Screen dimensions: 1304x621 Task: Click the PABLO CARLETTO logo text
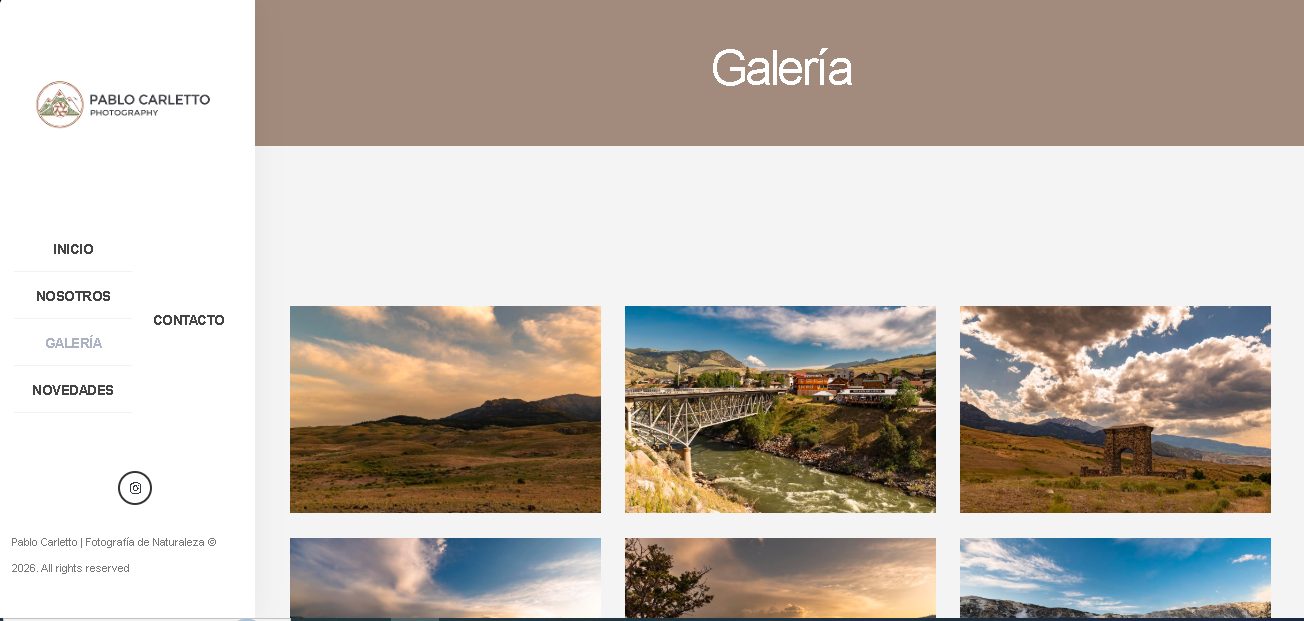[x=150, y=100]
